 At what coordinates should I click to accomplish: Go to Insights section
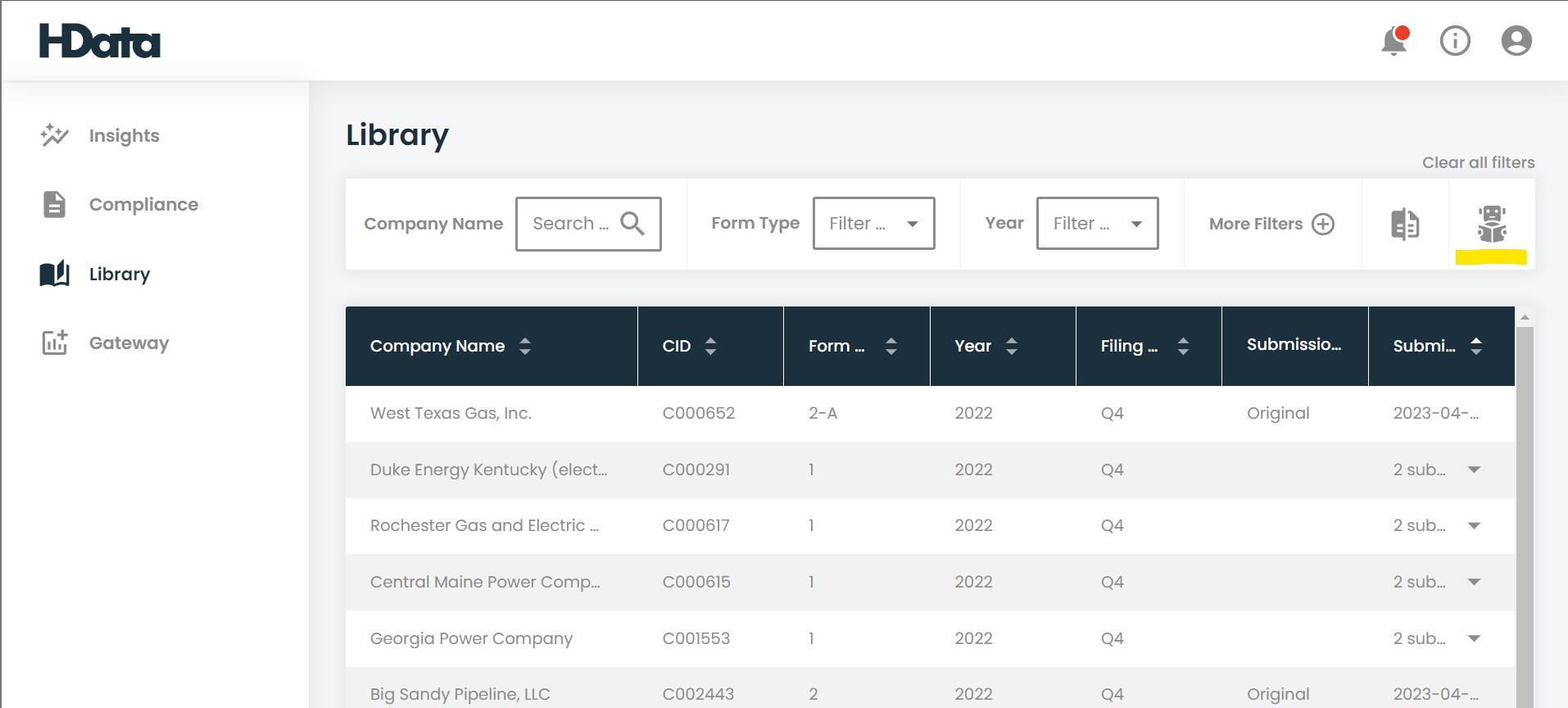(125, 135)
